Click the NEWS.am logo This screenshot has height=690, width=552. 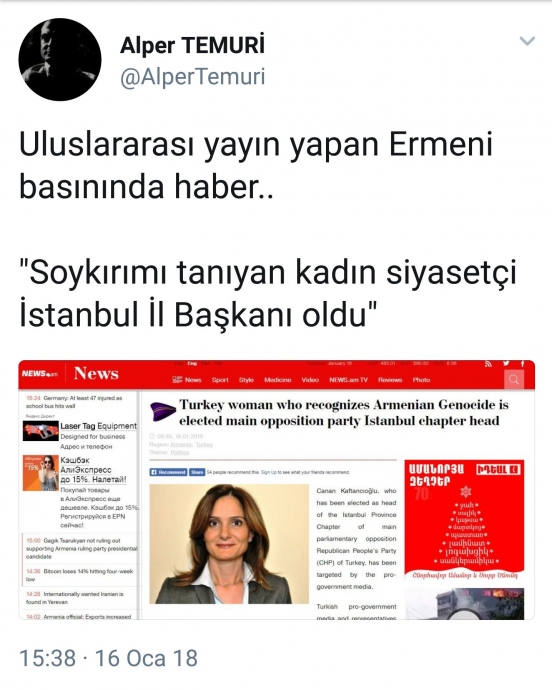[x=40, y=374]
